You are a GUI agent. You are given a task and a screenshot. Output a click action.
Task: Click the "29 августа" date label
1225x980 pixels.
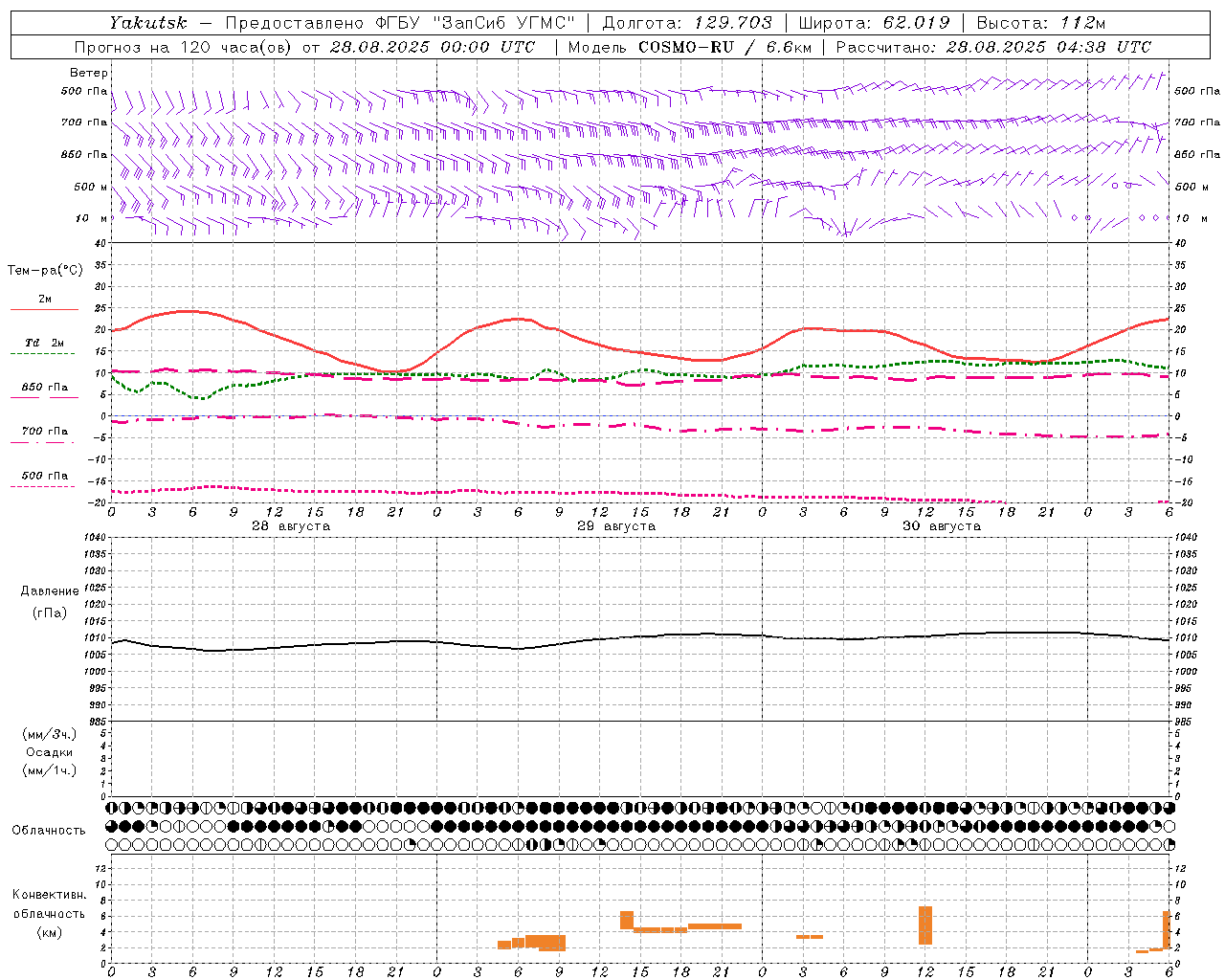(x=616, y=526)
